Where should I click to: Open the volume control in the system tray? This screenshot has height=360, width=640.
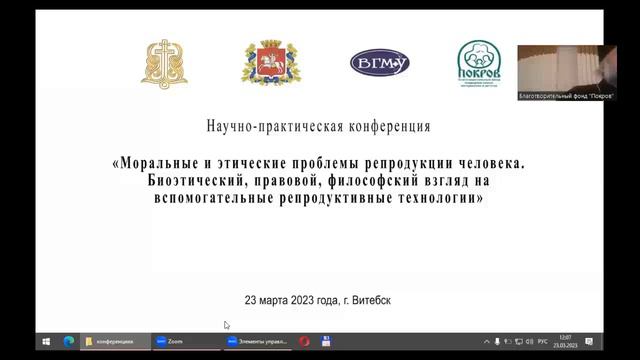pyautogui.click(x=530, y=341)
